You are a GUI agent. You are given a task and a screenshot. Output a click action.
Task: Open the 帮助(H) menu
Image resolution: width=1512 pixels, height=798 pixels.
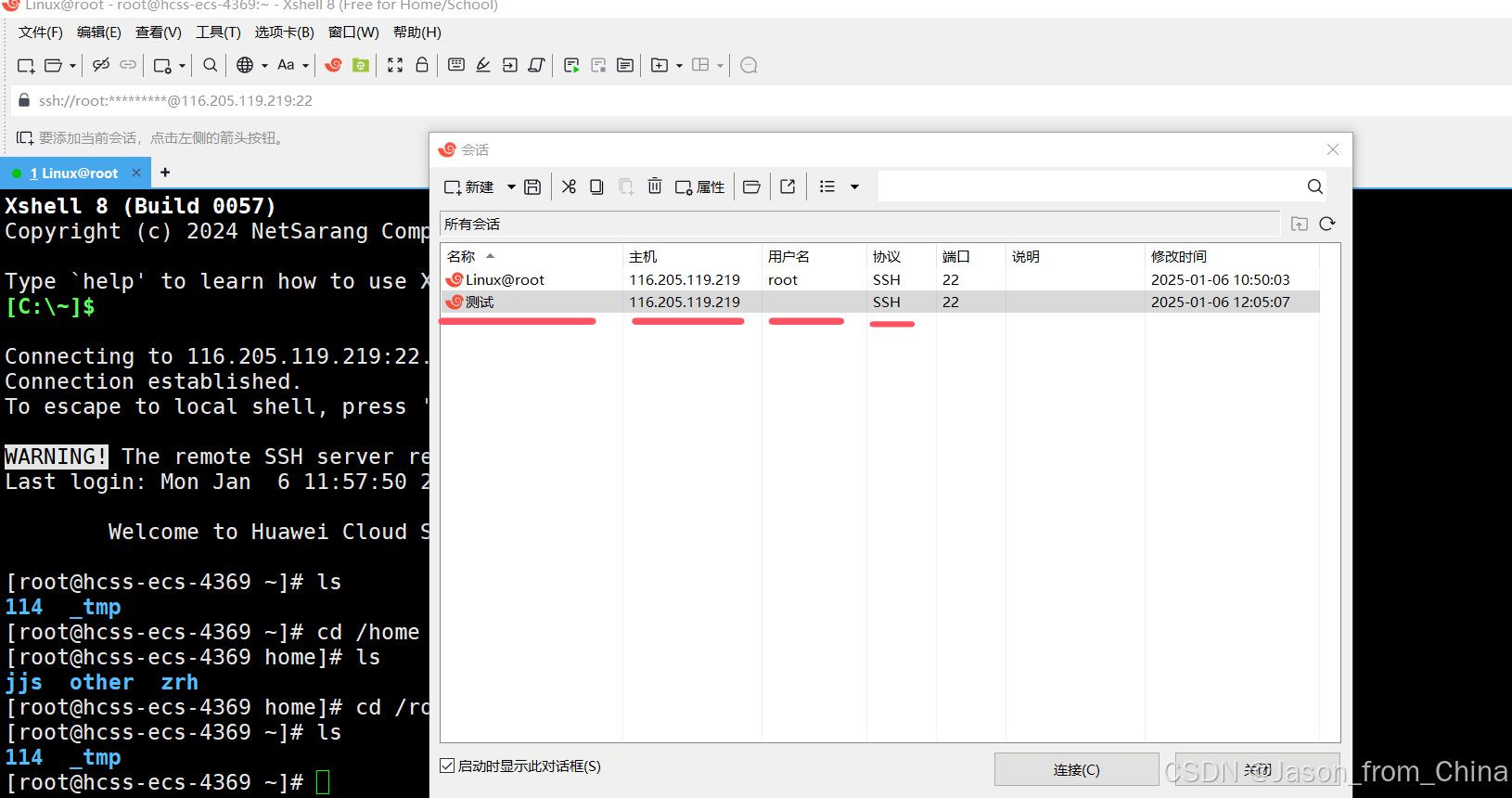coord(417,32)
